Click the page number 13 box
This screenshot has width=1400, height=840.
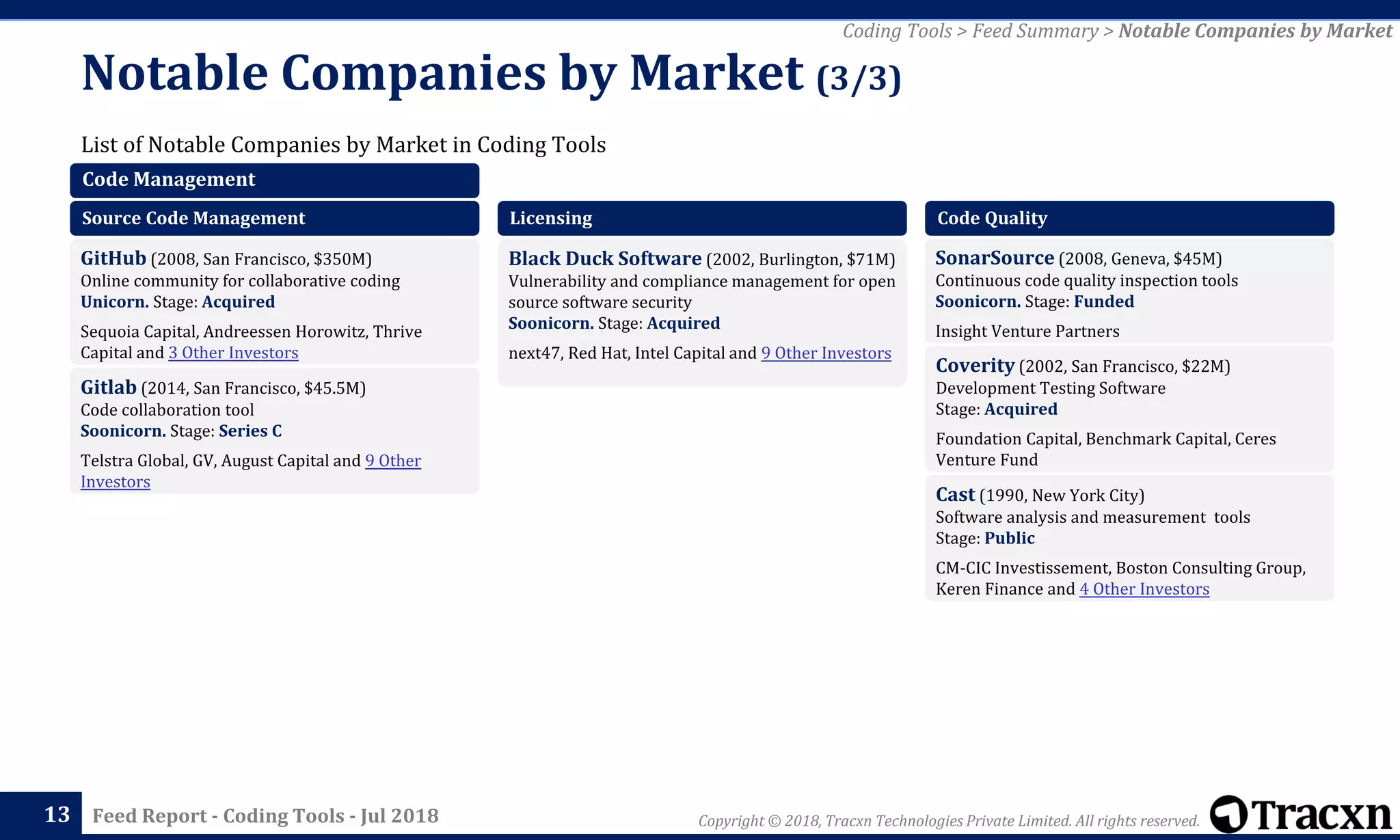[x=41, y=814]
